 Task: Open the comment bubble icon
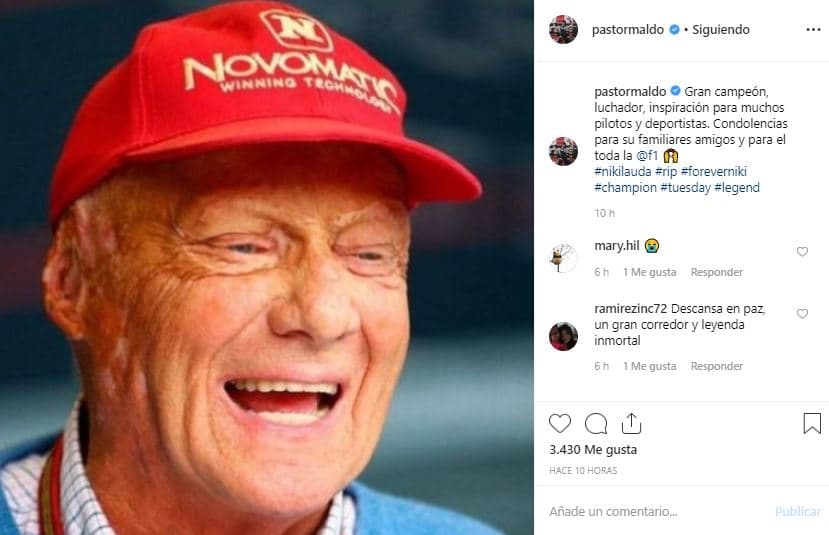click(596, 423)
